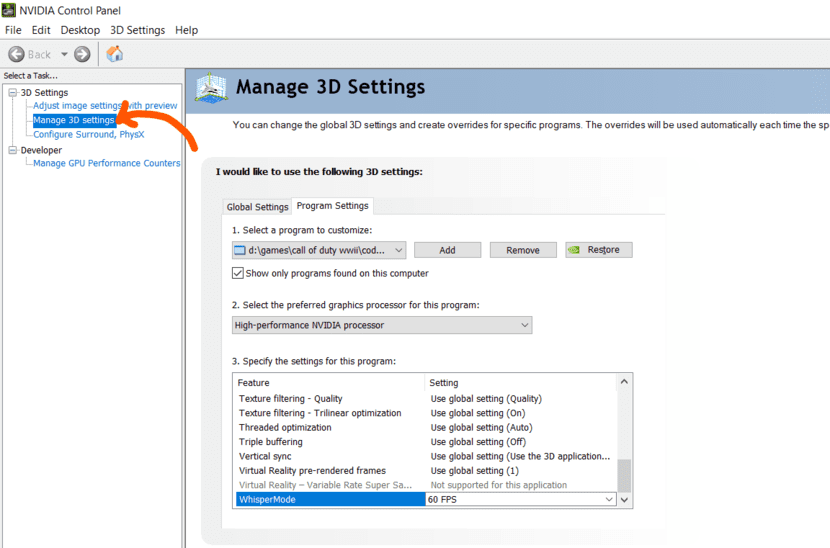
Task: Click the Manage 3D Settings header icon
Action: pos(211,88)
